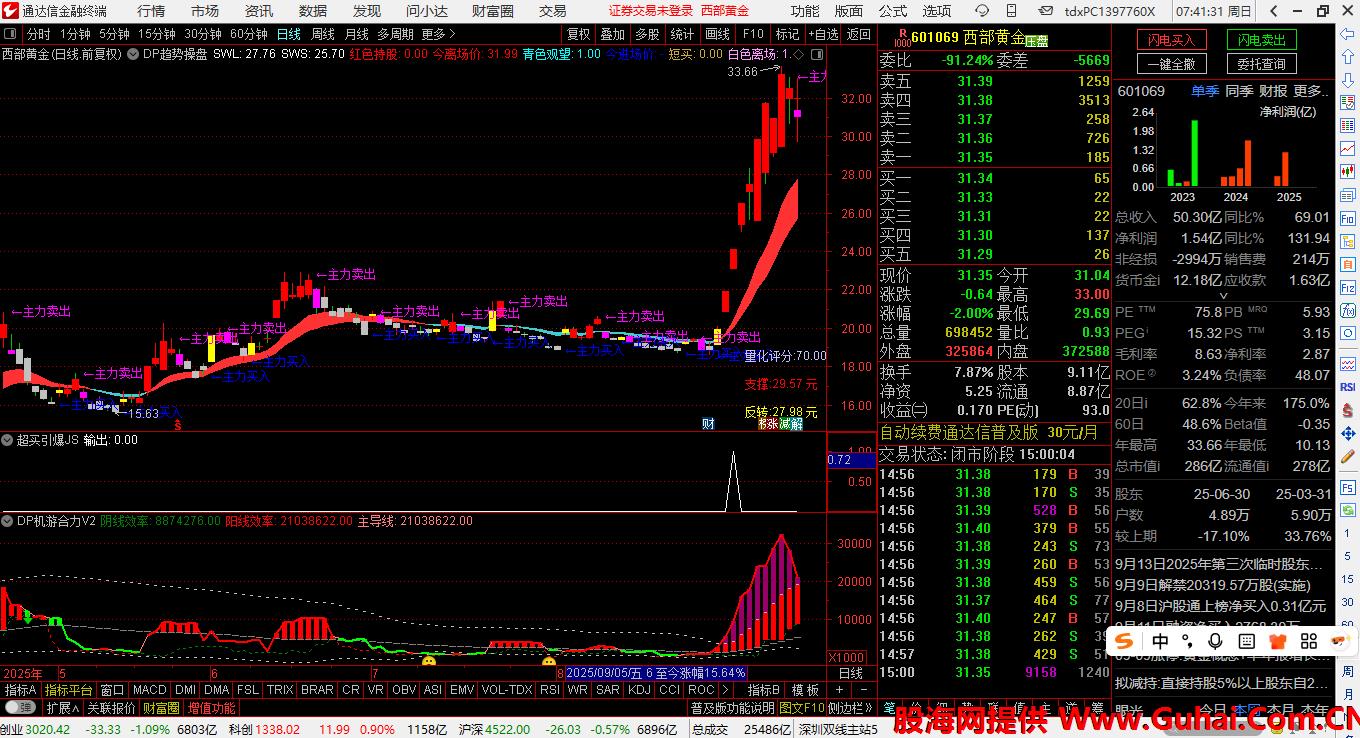Click the '闪电买入' button

(x=1172, y=40)
